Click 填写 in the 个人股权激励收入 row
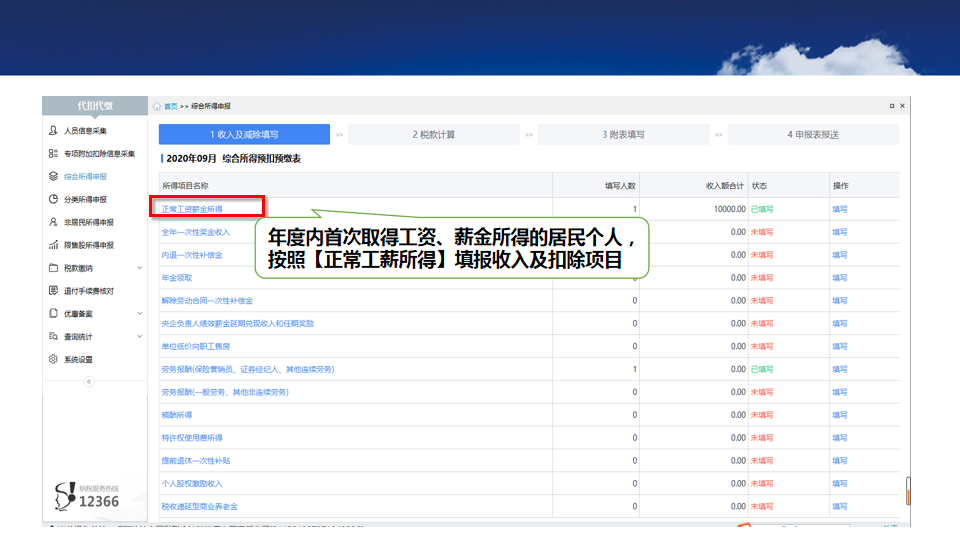 [840, 483]
